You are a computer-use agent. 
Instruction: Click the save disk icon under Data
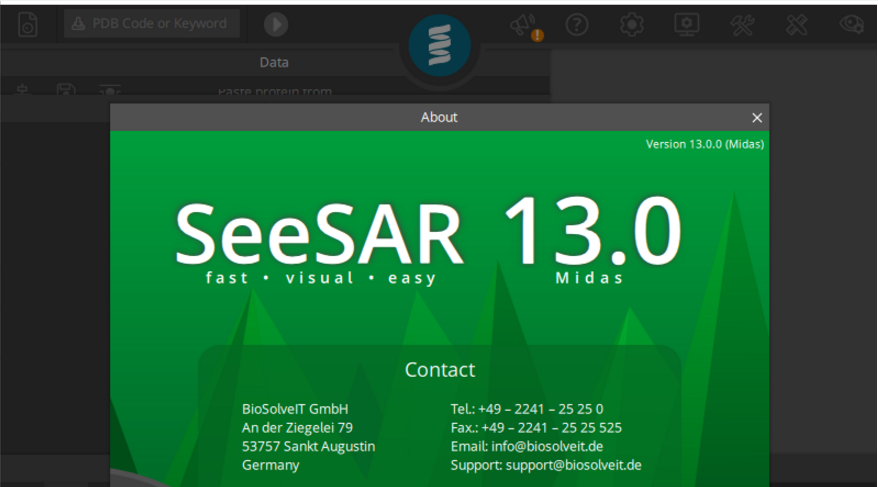[66, 90]
